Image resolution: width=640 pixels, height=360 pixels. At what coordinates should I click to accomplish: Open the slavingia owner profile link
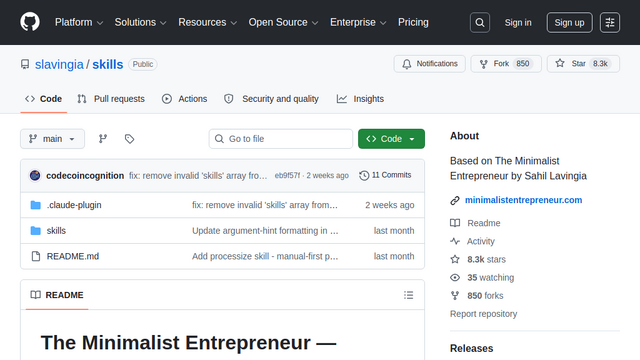pyautogui.click(x=59, y=64)
